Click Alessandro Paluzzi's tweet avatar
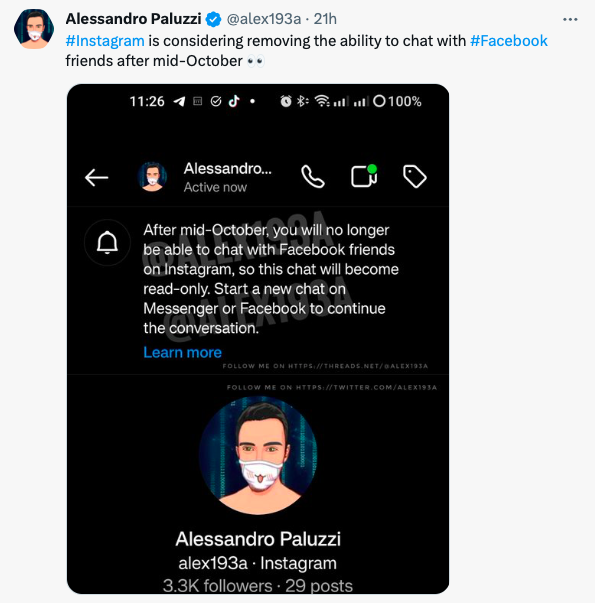The image size is (595, 603). (x=34, y=29)
